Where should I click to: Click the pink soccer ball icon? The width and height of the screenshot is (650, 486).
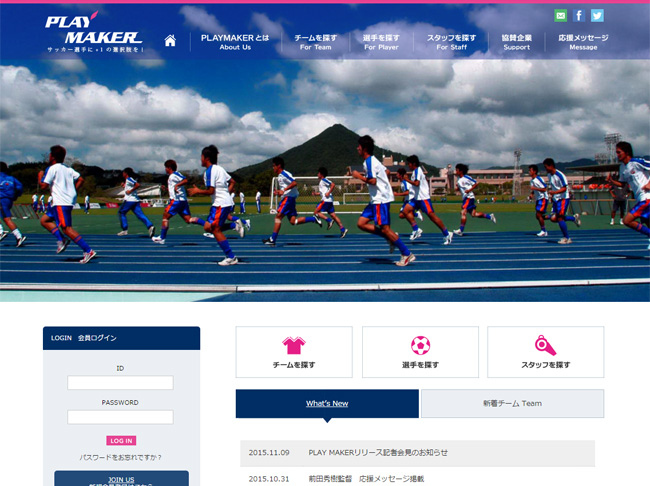click(x=420, y=345)
